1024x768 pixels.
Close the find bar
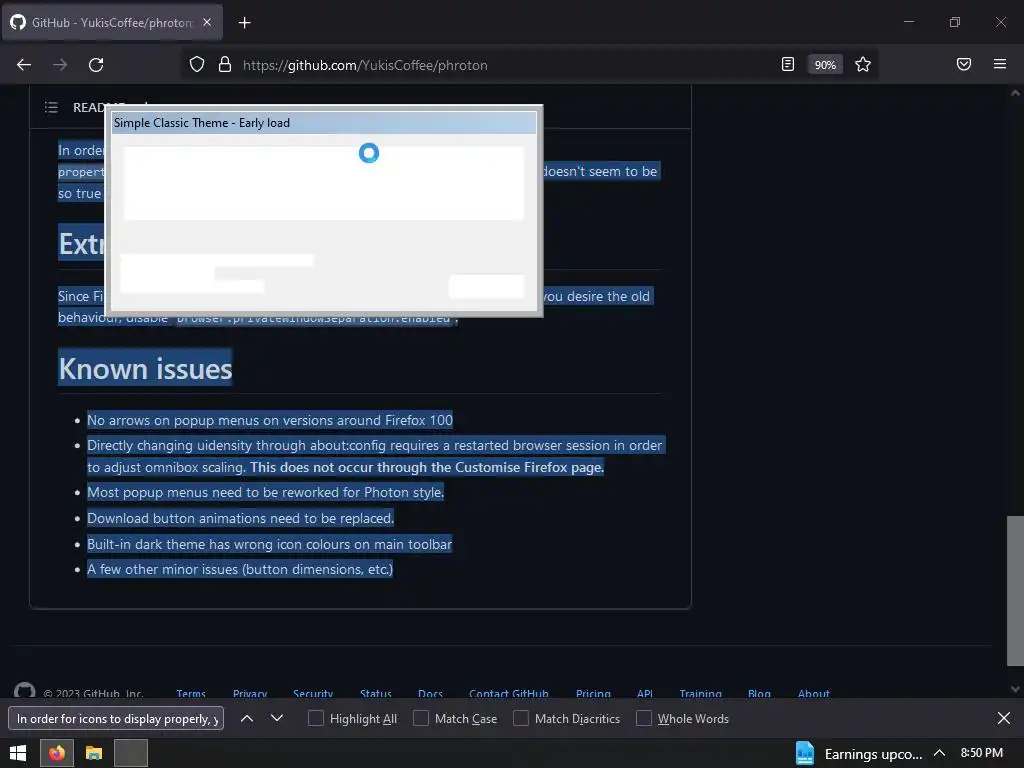point(1004,718)
